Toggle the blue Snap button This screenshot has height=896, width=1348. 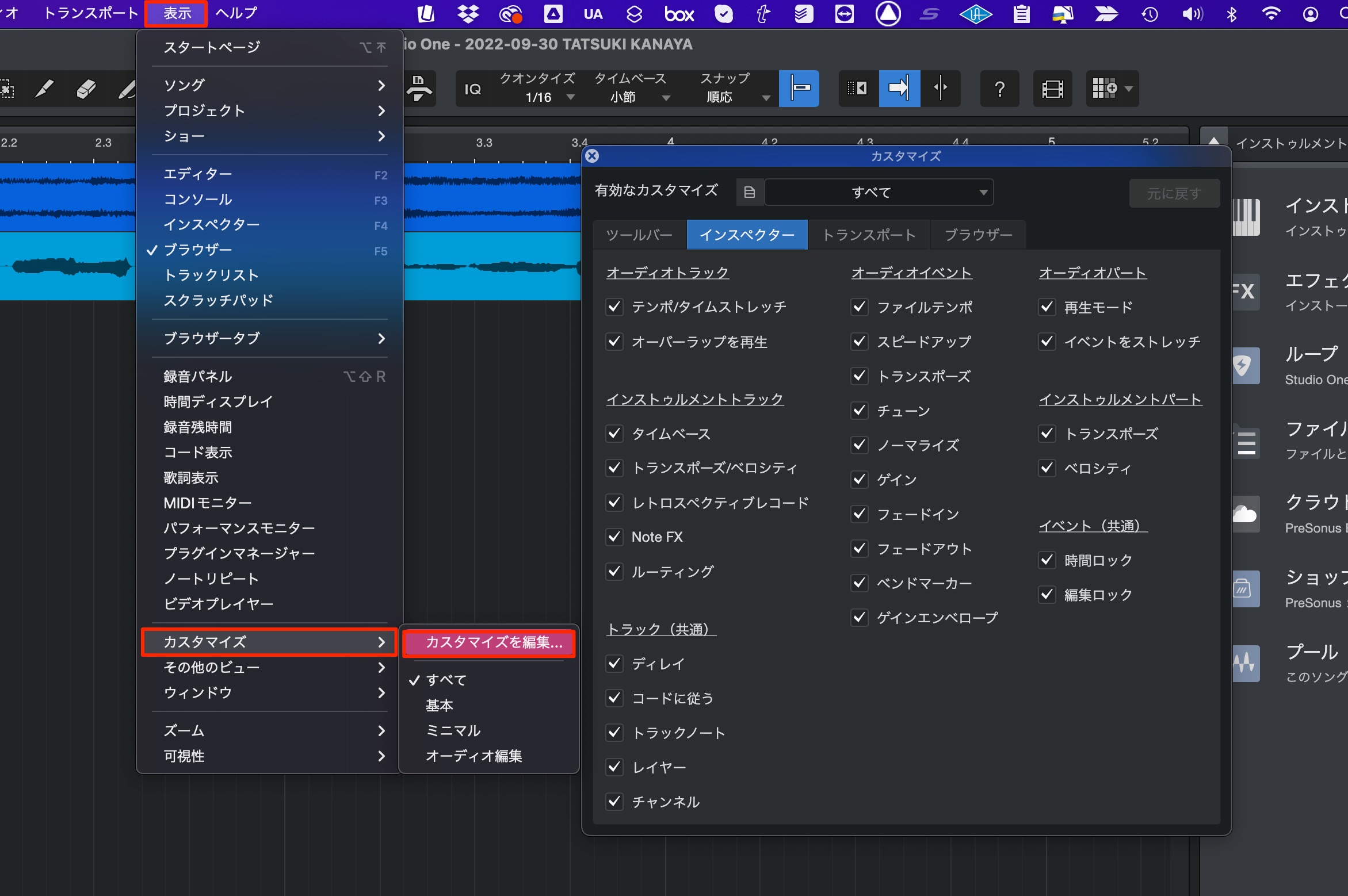pos(799,89)
